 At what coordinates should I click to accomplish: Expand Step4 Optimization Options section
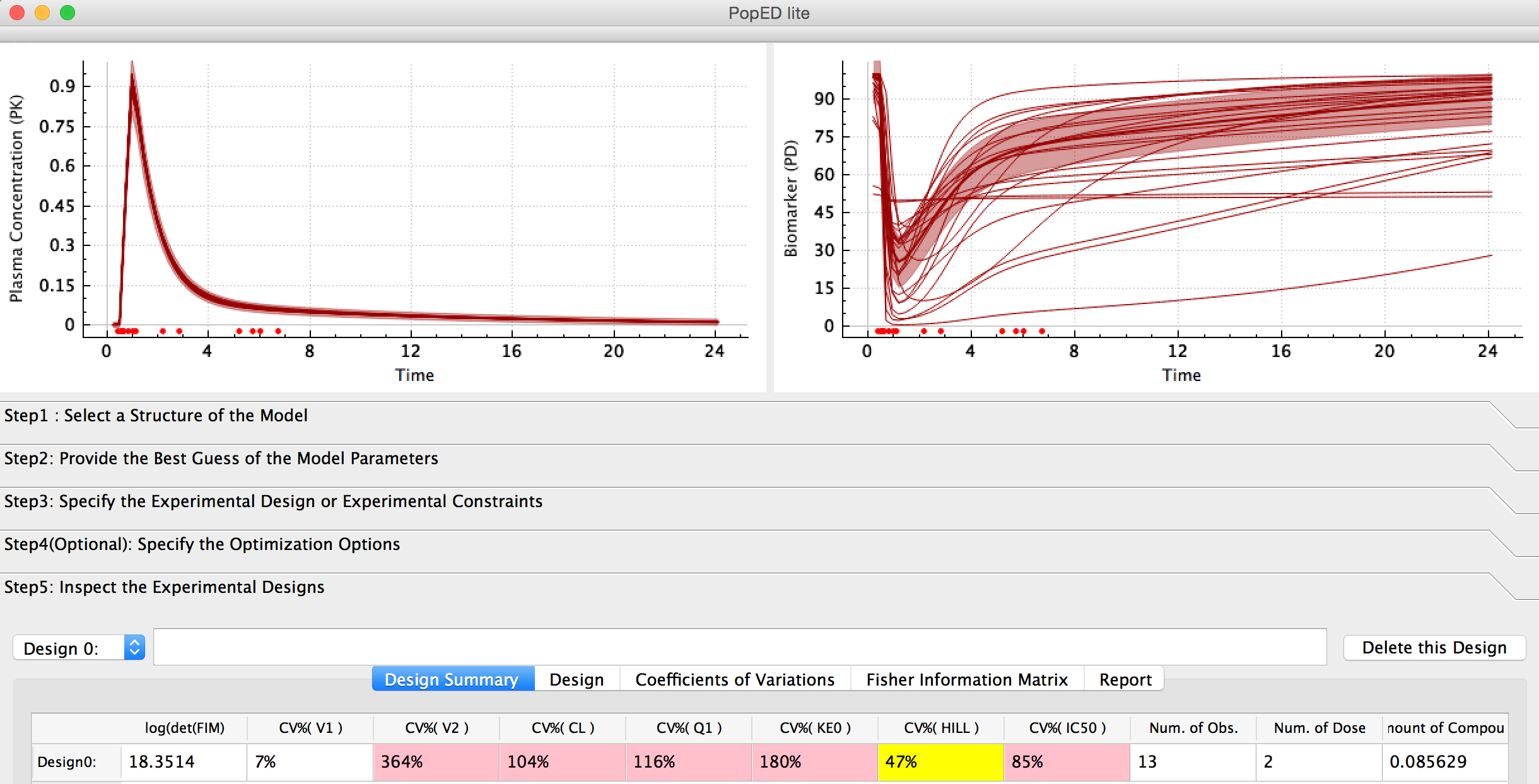[x=202, y=544]
